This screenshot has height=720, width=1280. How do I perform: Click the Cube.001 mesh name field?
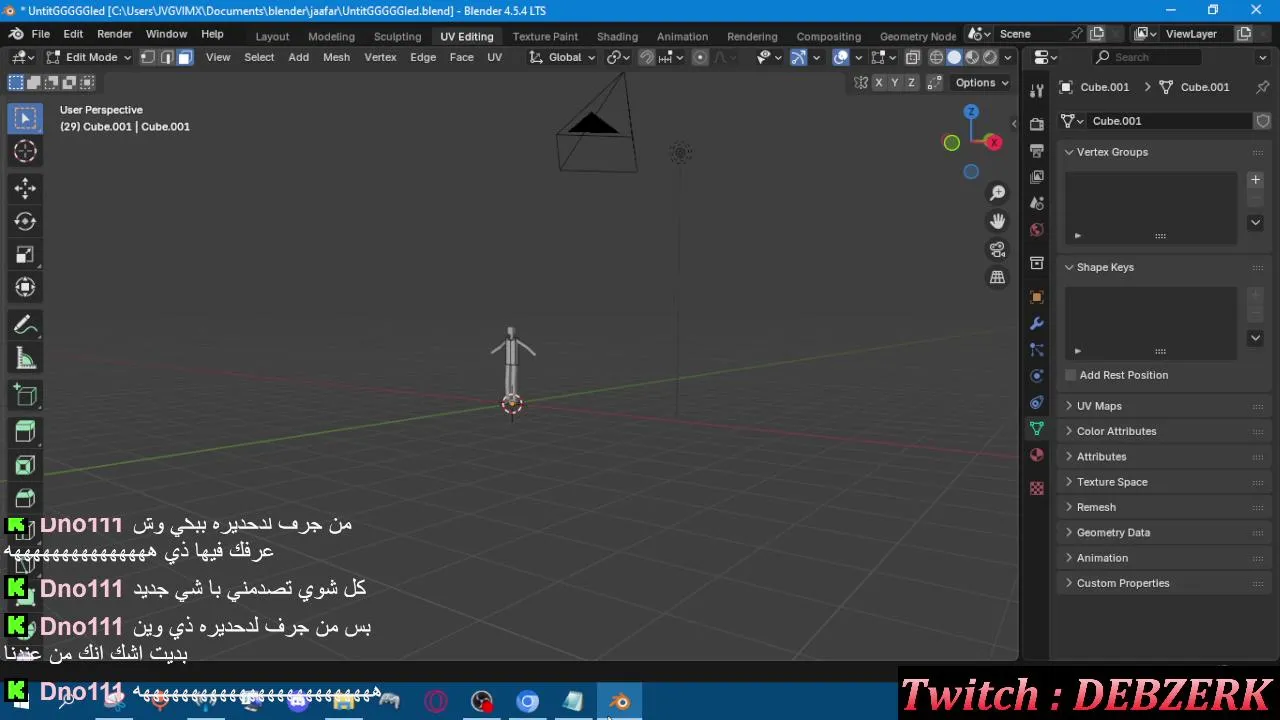[x=1170, y=121]
